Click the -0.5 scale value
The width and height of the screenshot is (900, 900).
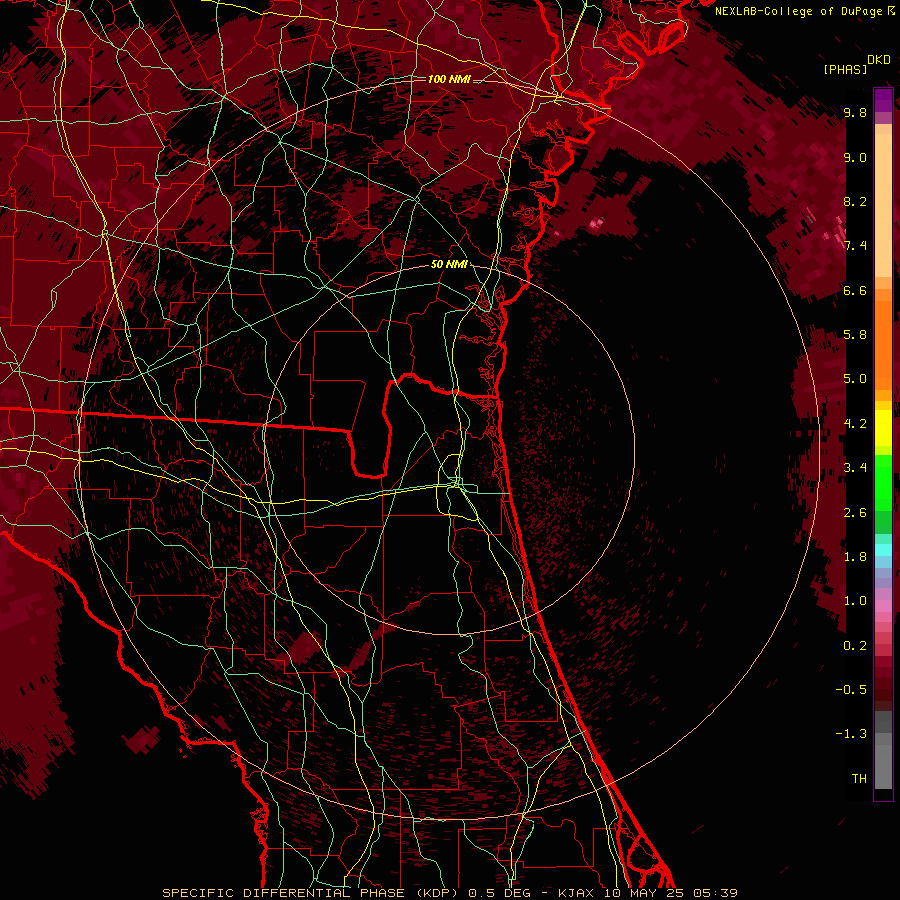[x=851, y=690]
